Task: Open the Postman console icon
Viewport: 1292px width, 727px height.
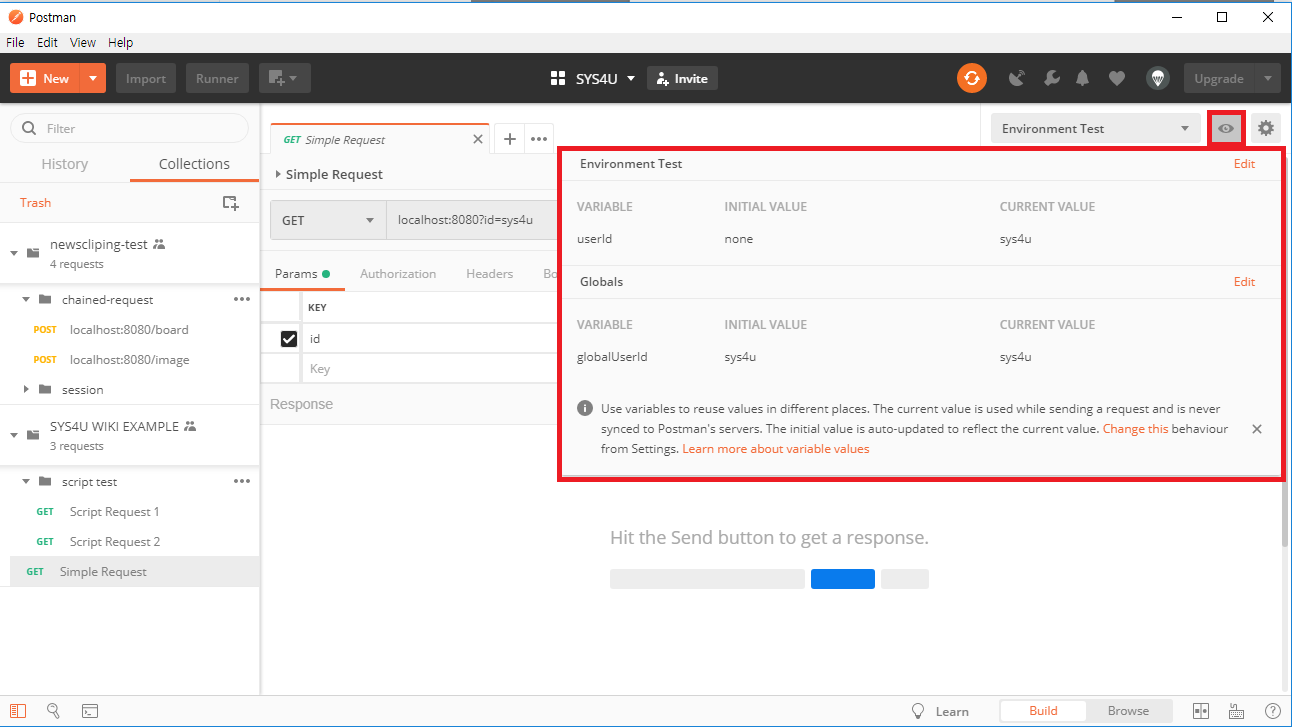Action: [x=90, y=711]
